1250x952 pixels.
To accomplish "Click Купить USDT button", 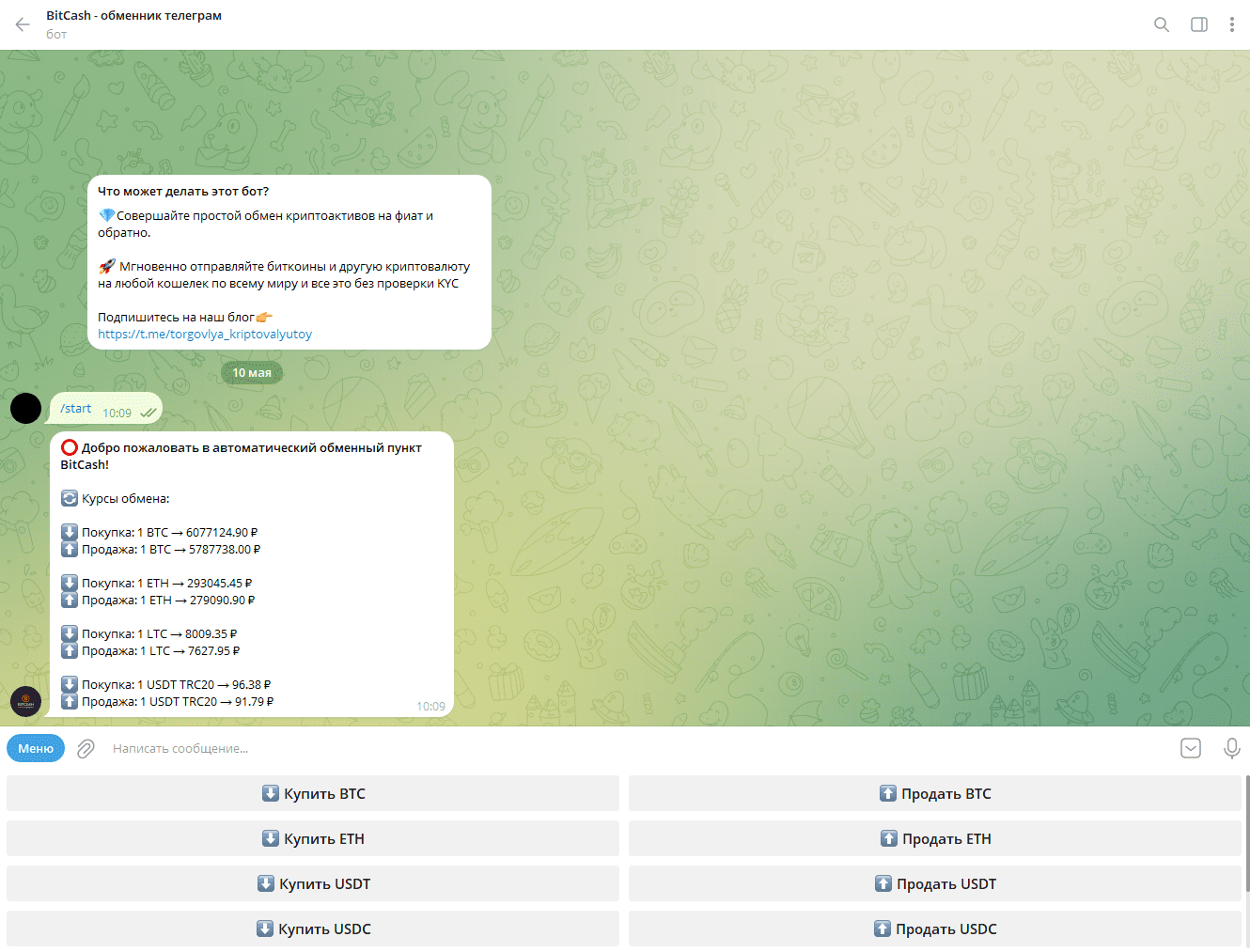I will [x=313, y=883].
